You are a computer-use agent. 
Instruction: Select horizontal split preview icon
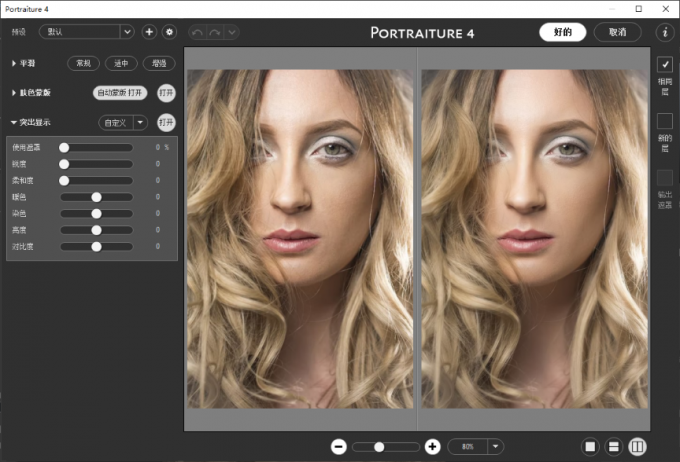point(614,447)
